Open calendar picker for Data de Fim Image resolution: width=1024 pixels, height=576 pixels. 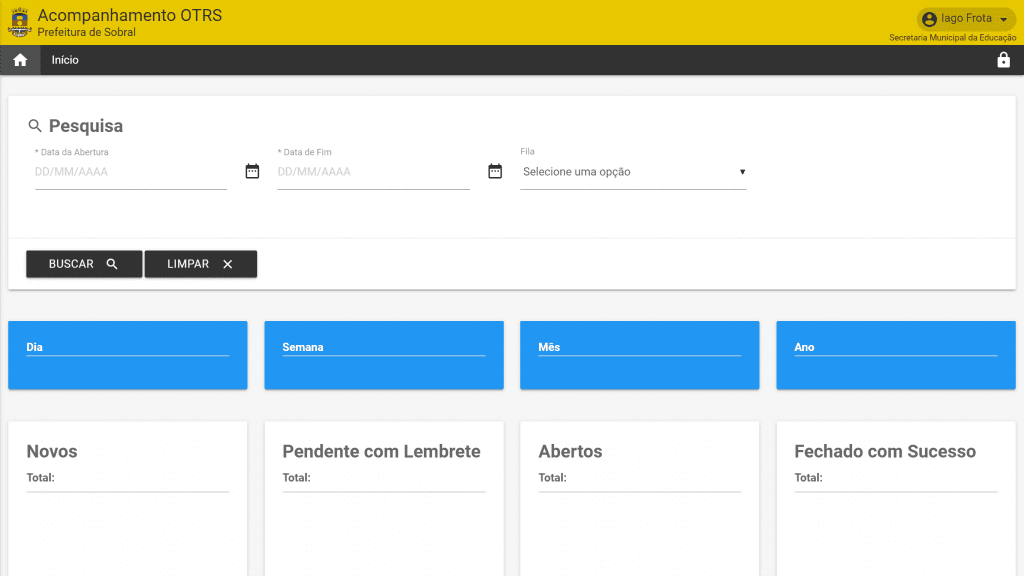495,171
